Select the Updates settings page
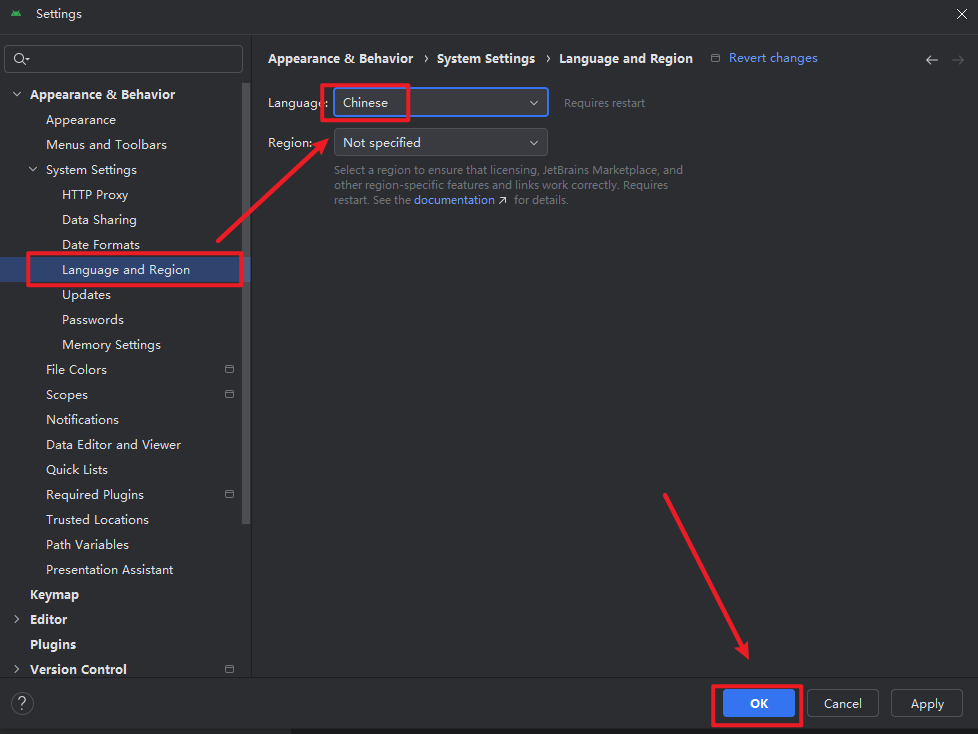 click(x=86, y=294)
